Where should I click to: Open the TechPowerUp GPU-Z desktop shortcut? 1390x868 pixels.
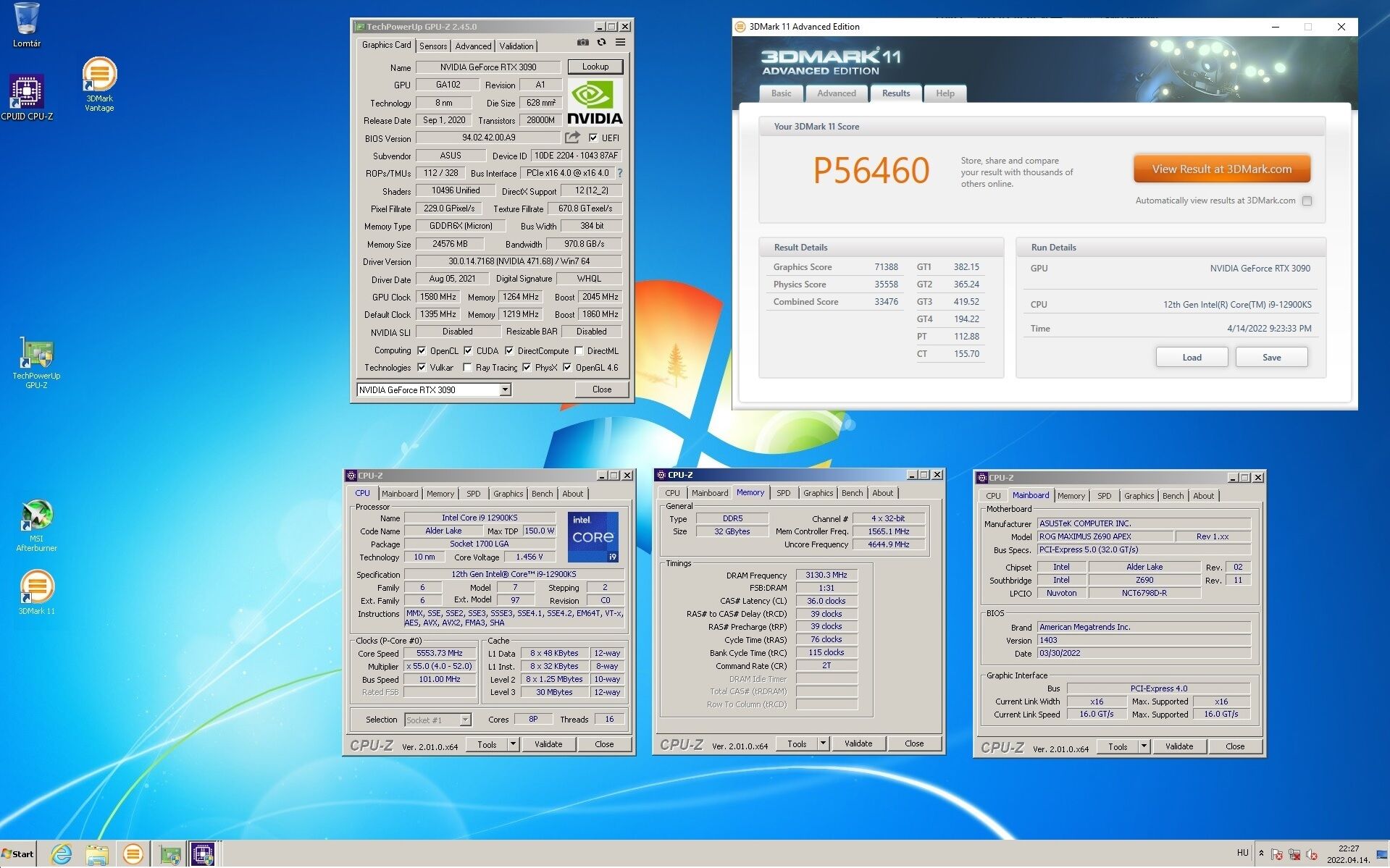coord(36,363)
